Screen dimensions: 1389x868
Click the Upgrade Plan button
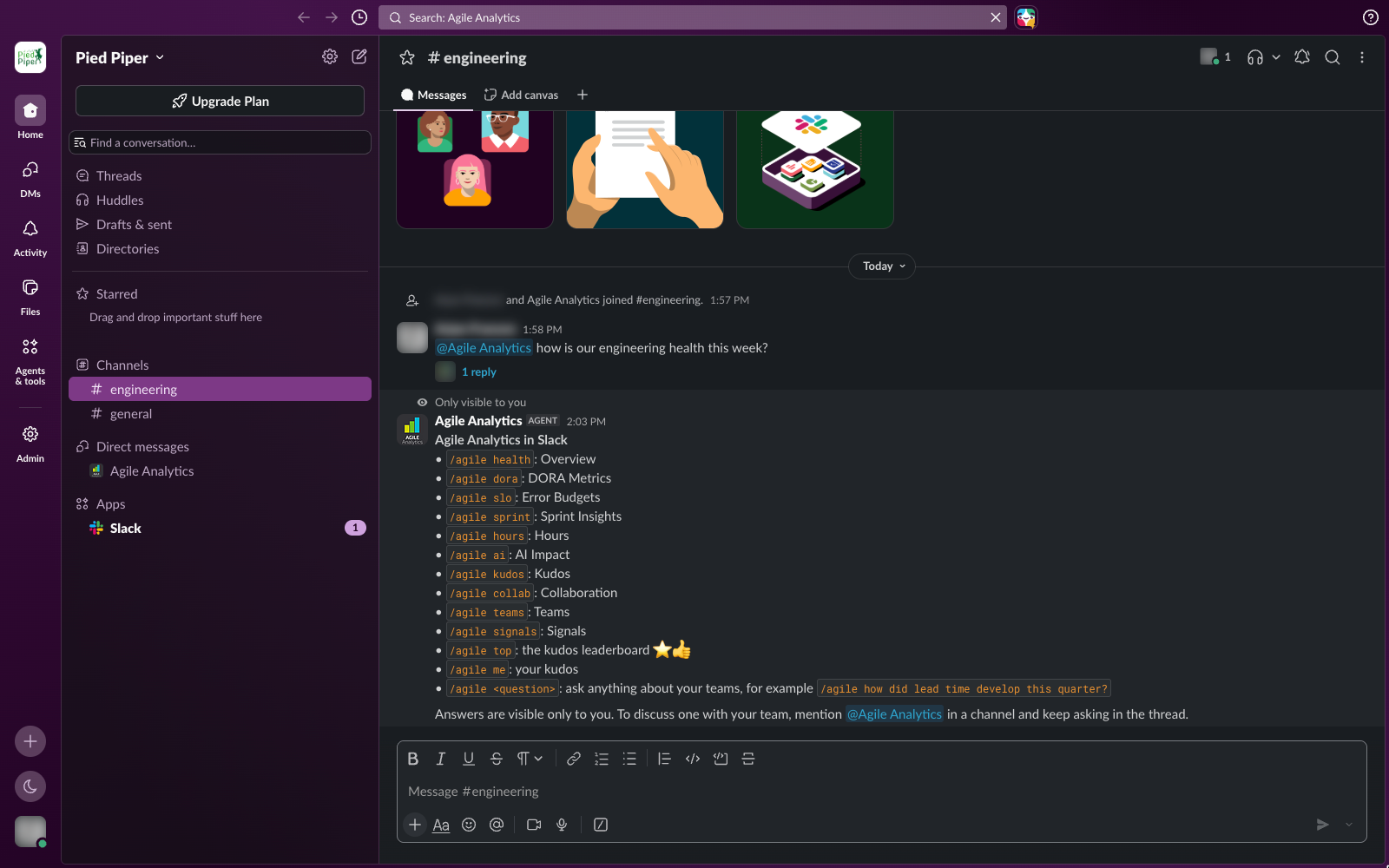click(220, 101)
